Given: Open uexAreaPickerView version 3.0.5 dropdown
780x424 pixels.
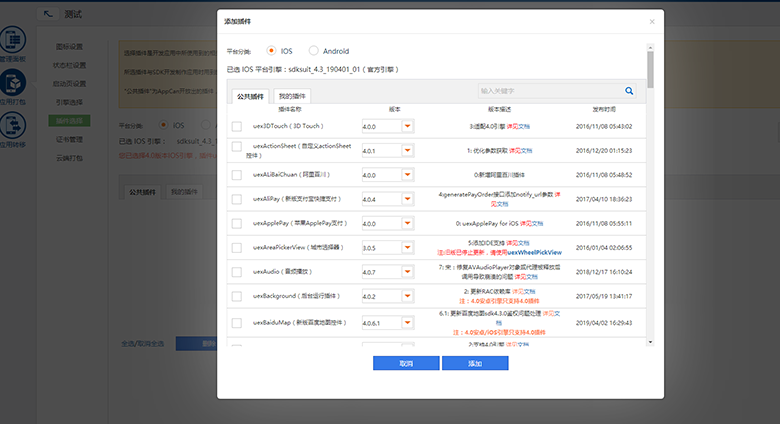Looking at the screenshot, I should click(407, 247).
